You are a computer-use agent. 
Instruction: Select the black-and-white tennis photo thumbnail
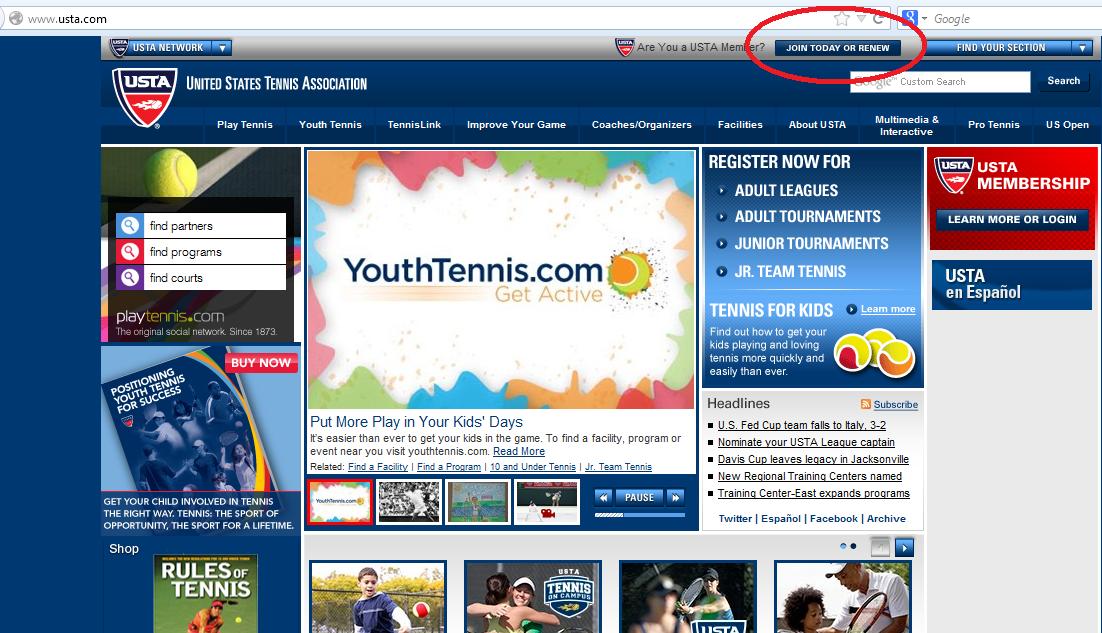(409, 502)
